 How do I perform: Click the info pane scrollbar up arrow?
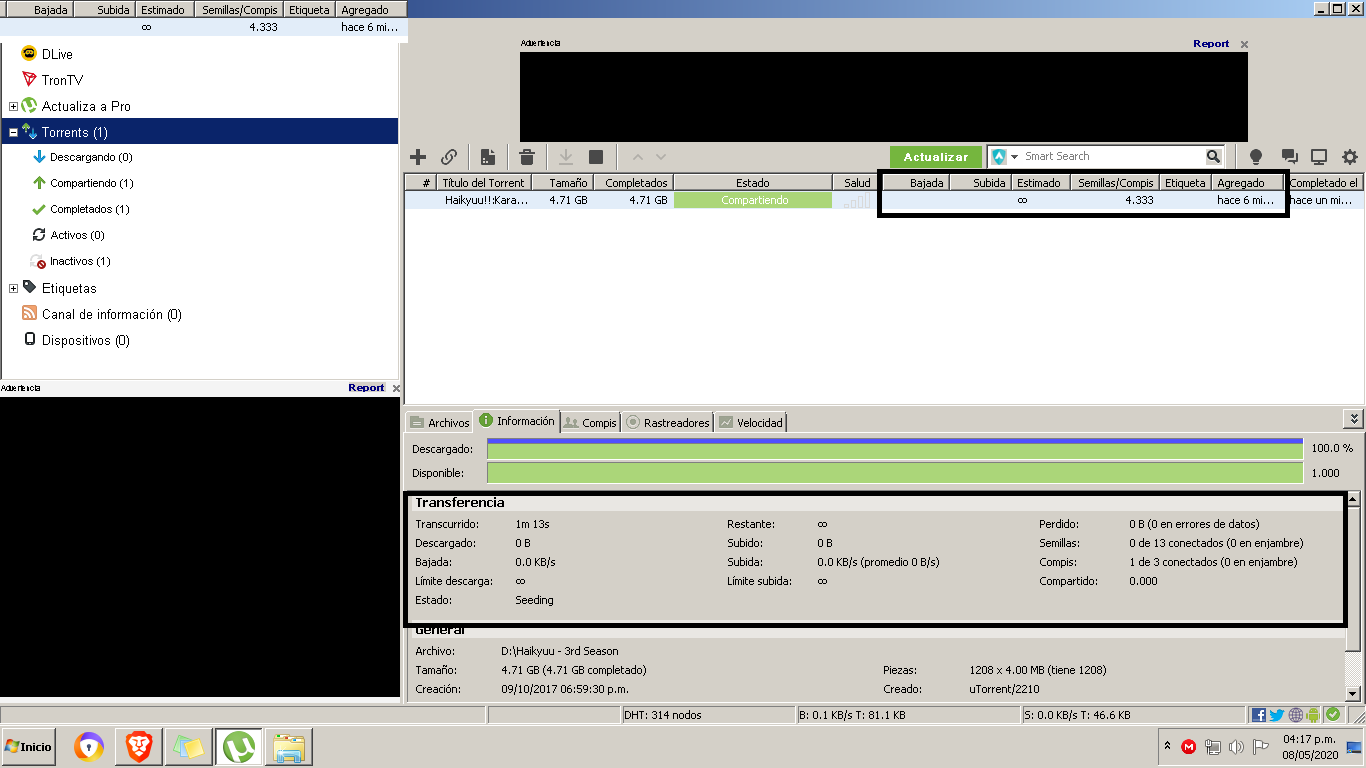click(1354, 497)
